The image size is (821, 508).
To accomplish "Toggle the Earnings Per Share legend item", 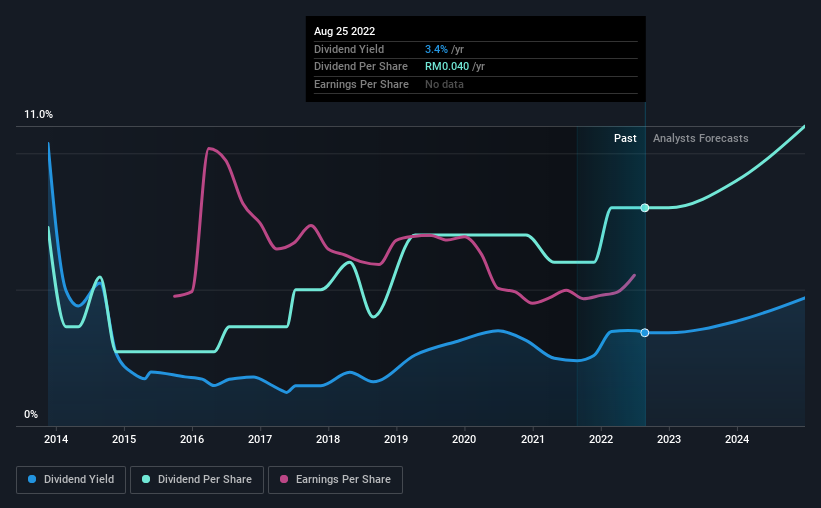I will coord(335,480).
